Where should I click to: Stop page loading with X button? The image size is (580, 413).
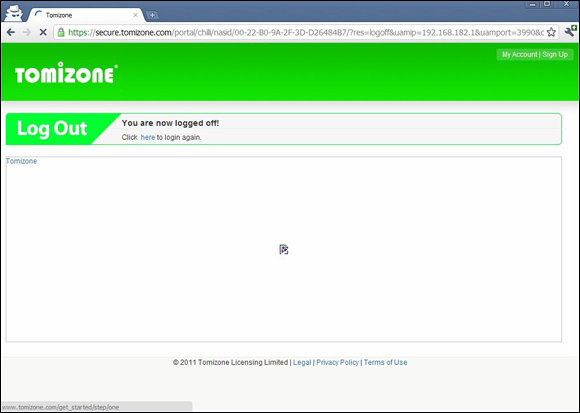coord(43,32)
